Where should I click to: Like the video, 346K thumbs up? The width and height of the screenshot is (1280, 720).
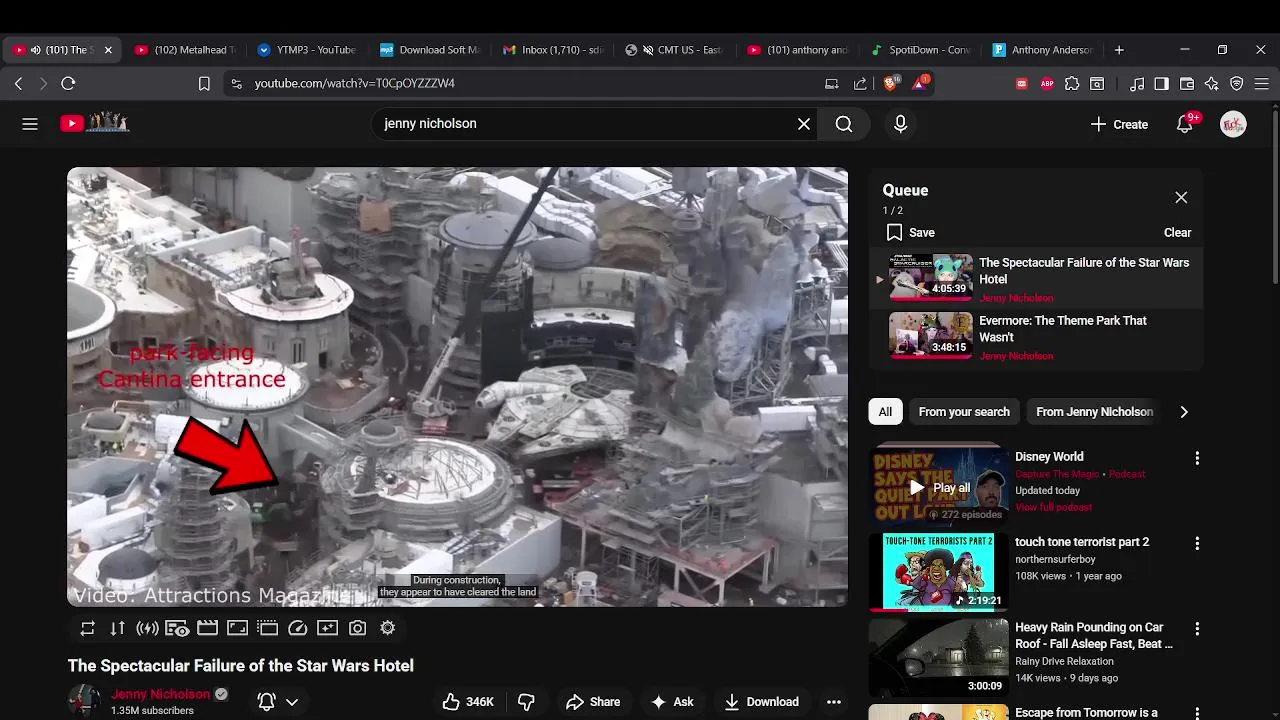(x=468, y=702)
